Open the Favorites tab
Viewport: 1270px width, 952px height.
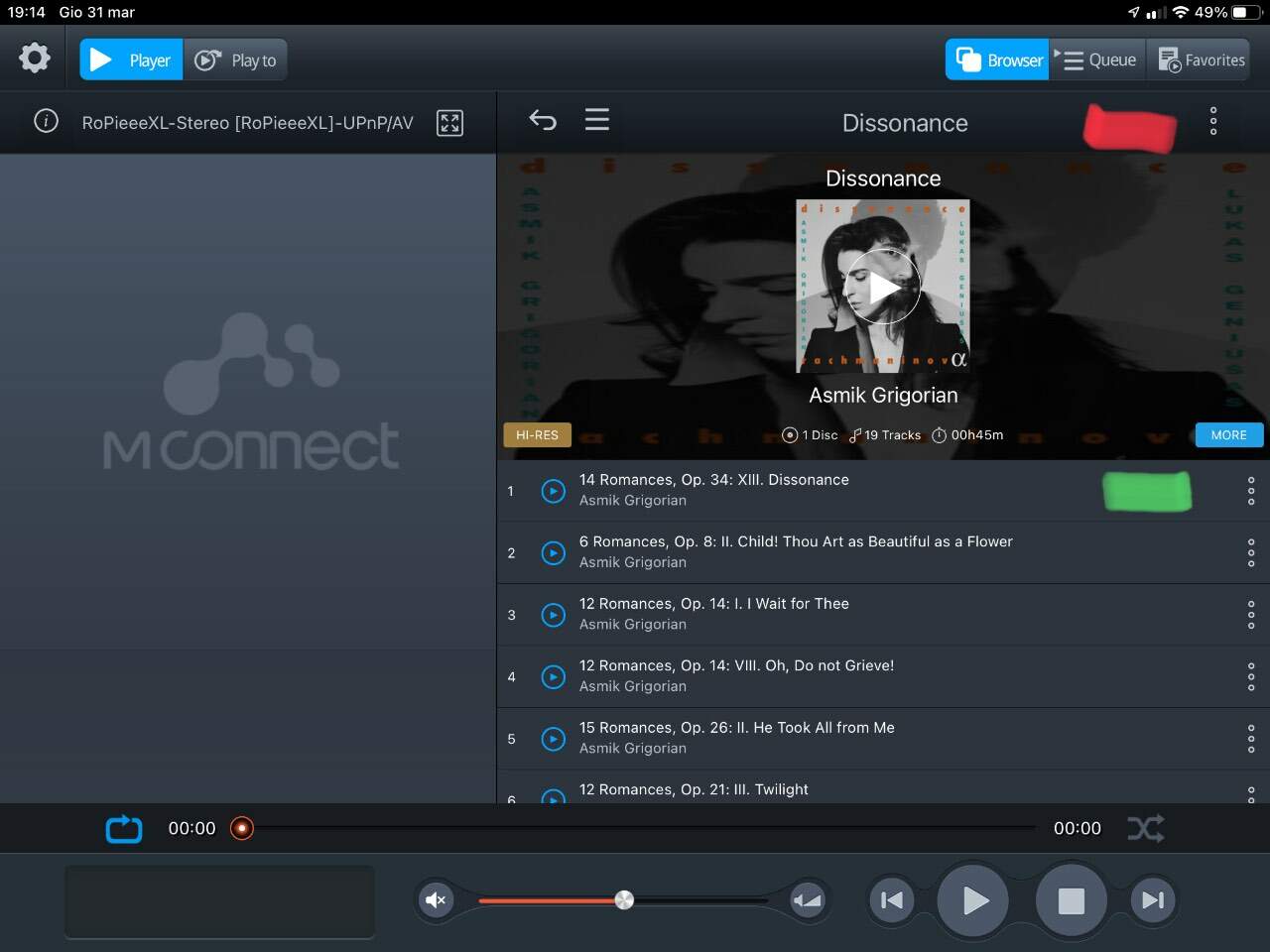[x=1201, y=59]
